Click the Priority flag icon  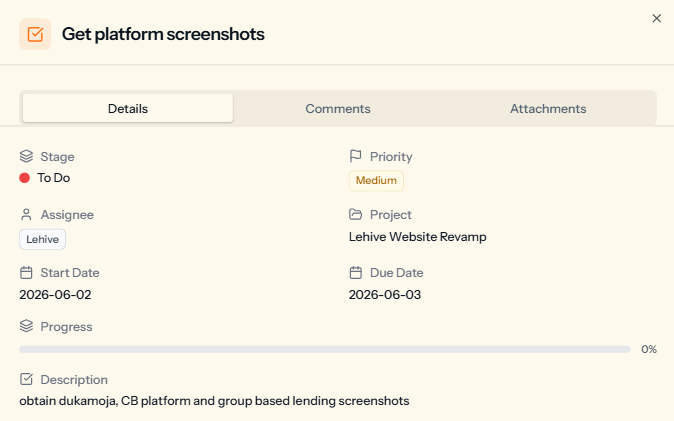click(355, 156)
